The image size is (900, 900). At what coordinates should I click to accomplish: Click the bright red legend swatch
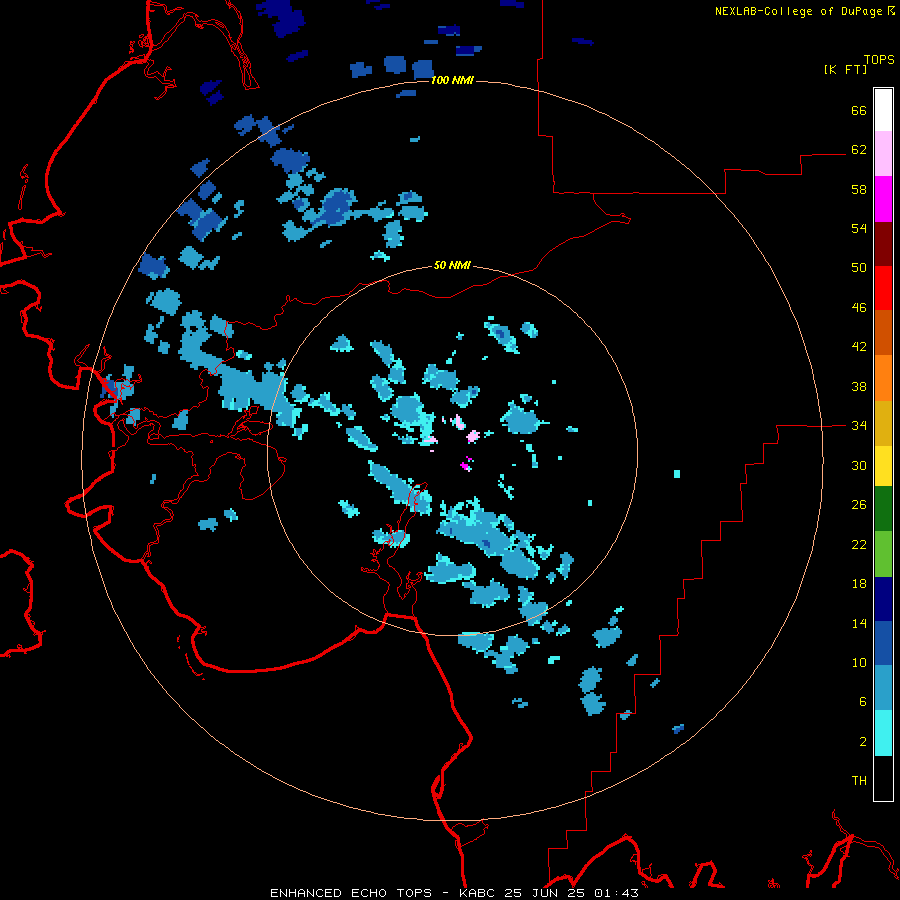click(883, 288)
